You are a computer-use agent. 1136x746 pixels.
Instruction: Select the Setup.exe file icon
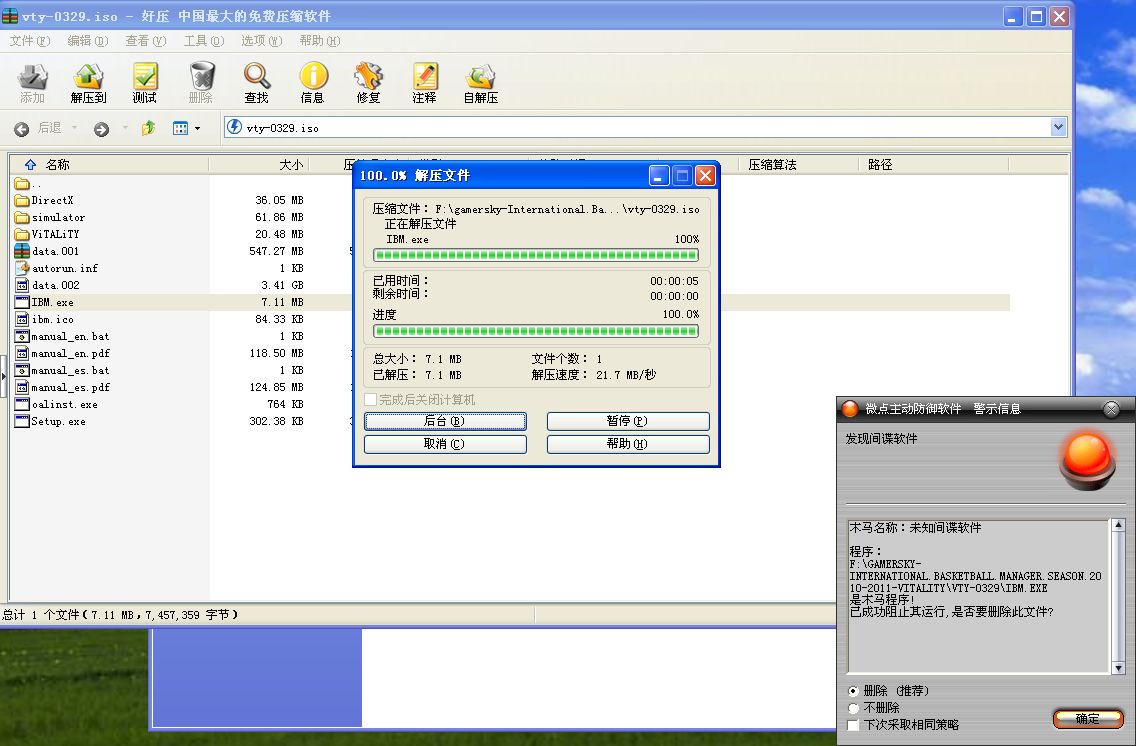pos(22,421)
